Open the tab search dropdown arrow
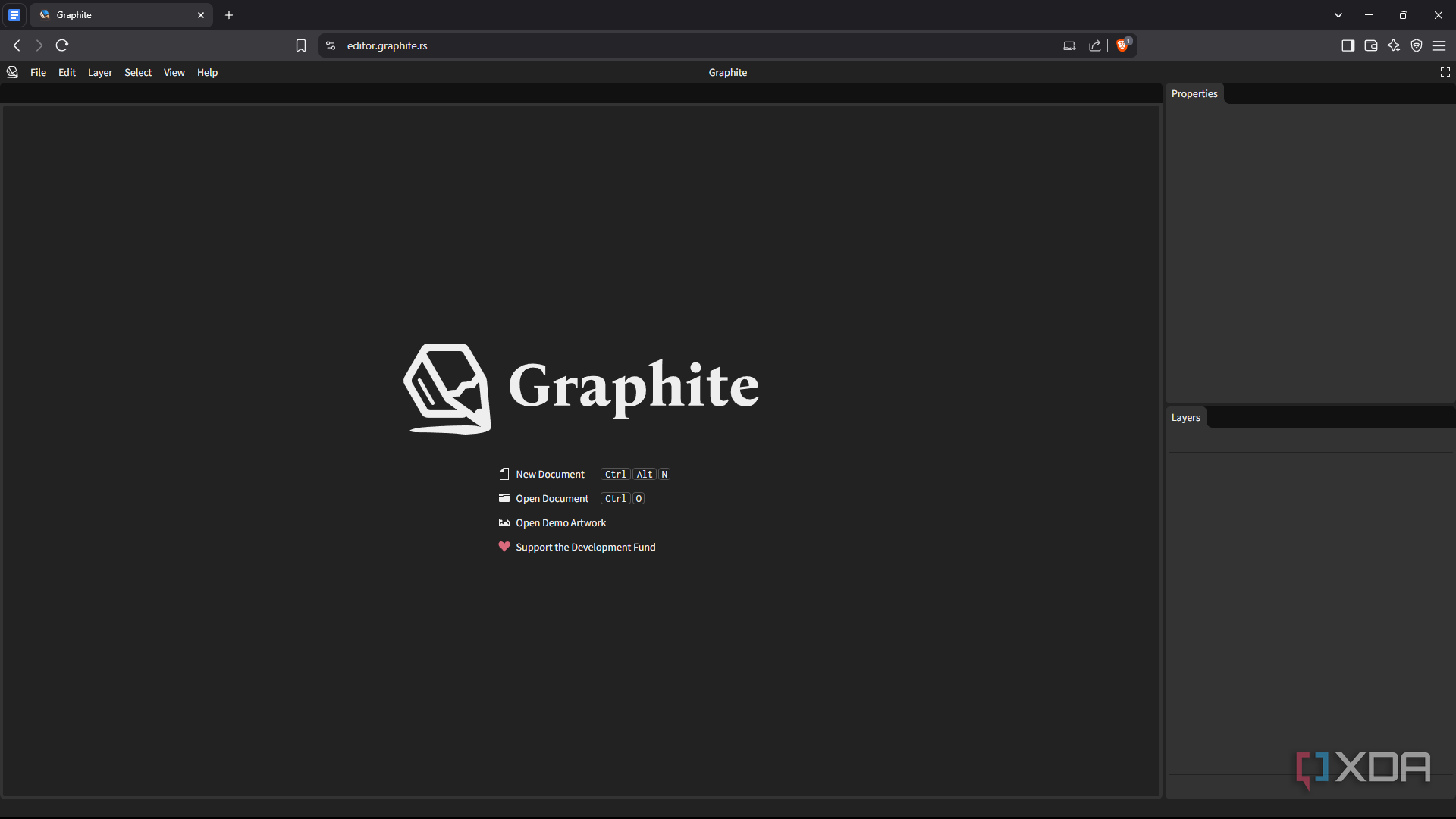The width and height of the screenshot is (1456, 819). (x=1338, y=15)
